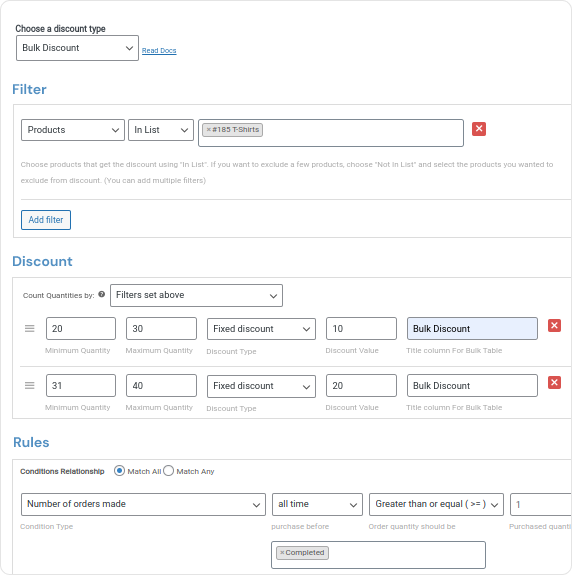The image size is (572, 575).
Task: Edit minimum quantity field showing 20
Action: [x=81, y=329]
